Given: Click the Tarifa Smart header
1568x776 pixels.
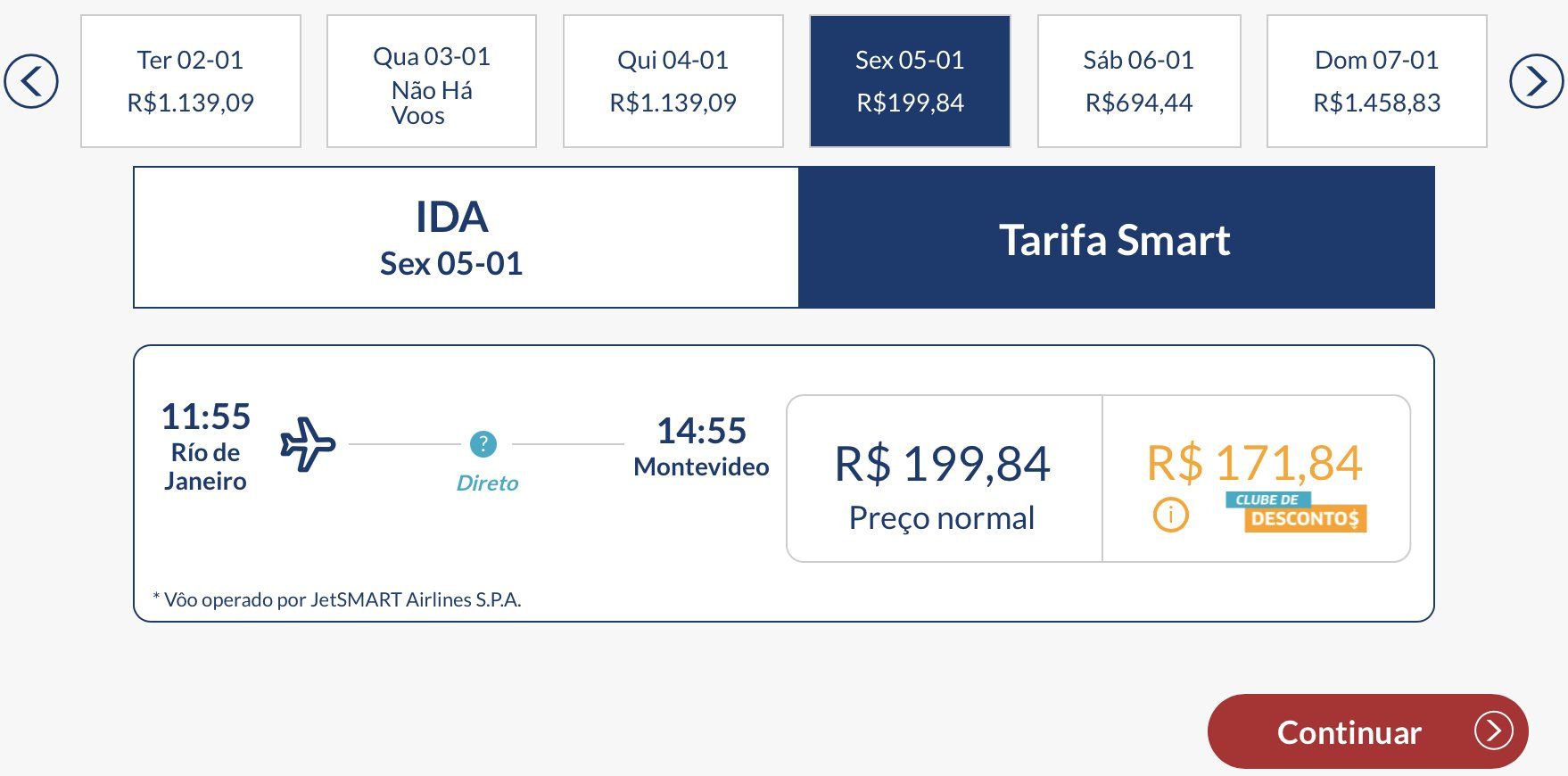Looking at the screenshot, I should click(1116, 237).
